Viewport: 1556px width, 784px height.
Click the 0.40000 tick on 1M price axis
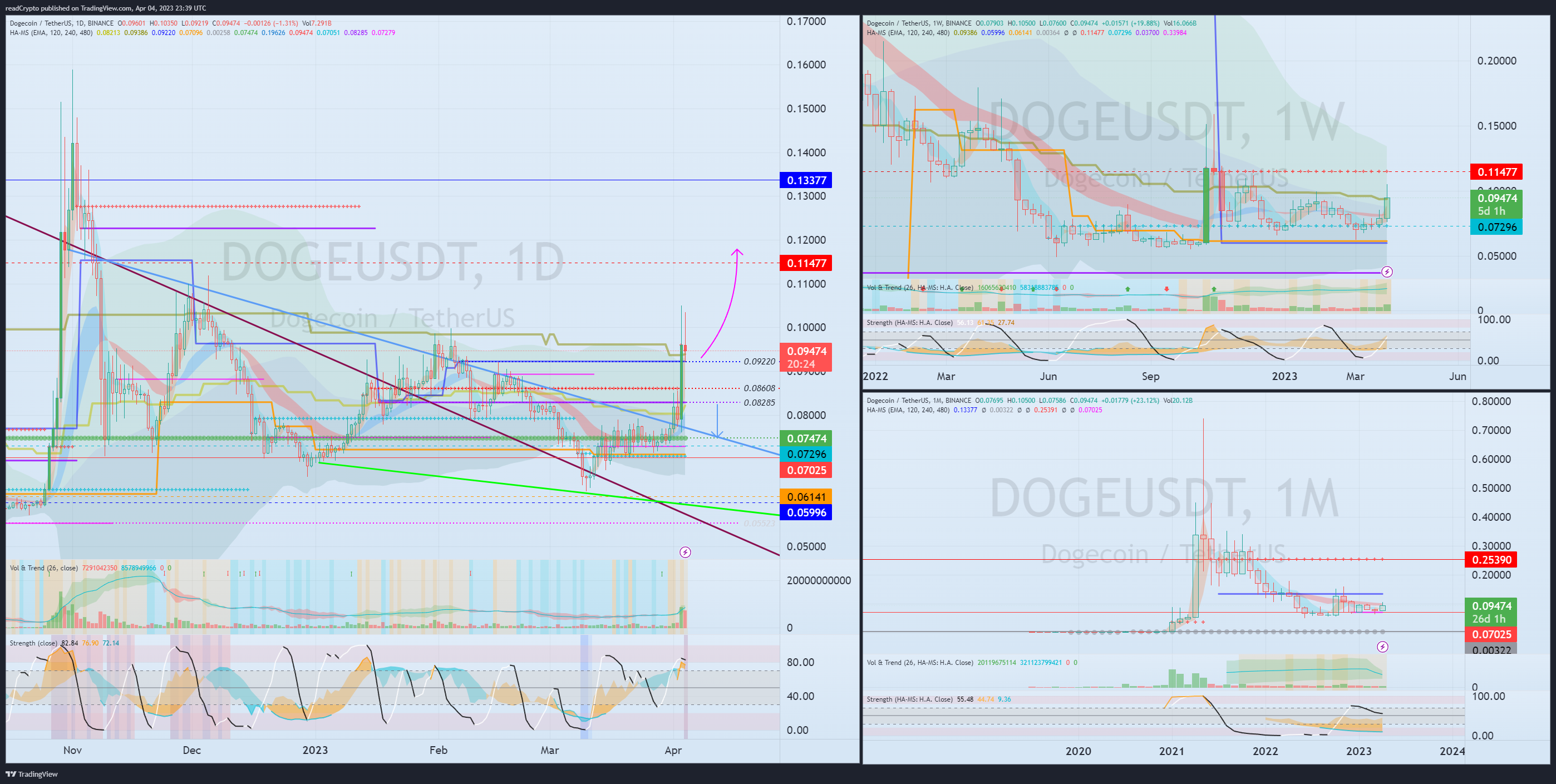[x=1491, y=517]
